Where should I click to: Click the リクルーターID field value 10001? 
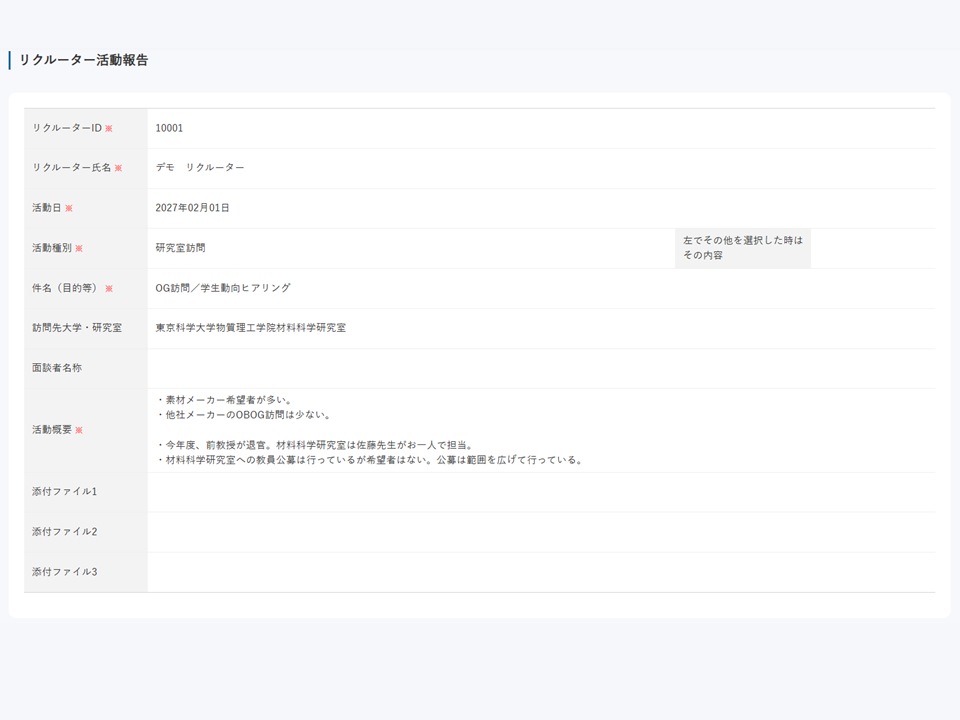point(169,127)
